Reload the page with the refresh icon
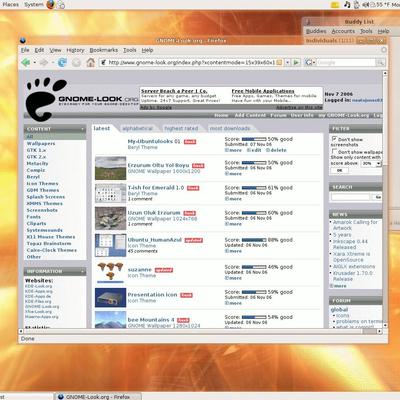This screenshot has height=400, width=400. coord(62,62)
